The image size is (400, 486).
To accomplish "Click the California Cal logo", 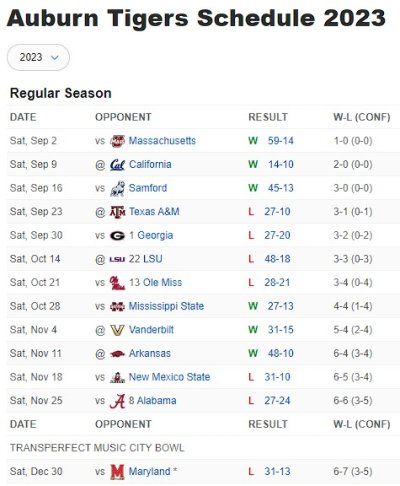I will (117, 165).
